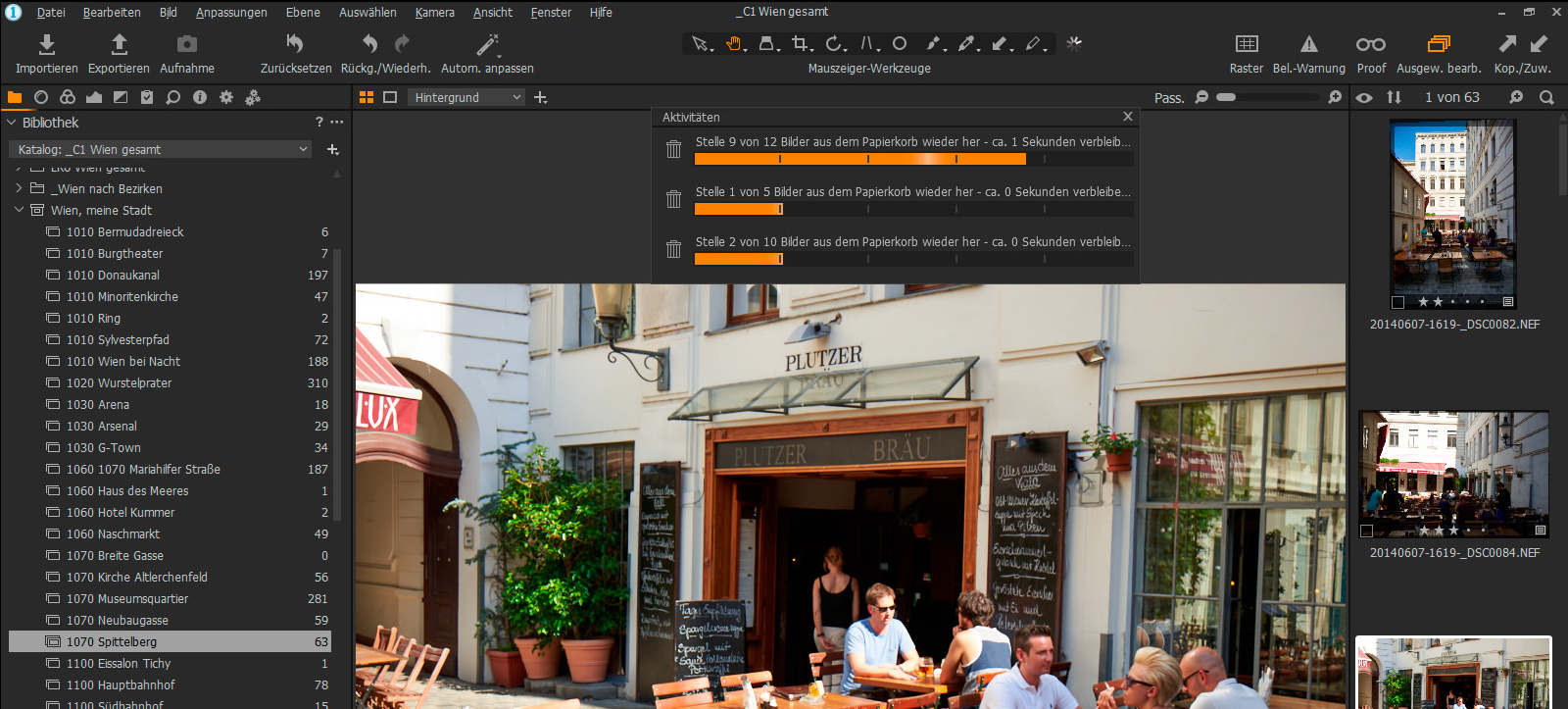Open the add layer plus dropdown
The width and height of the screenshot is (1568, 709).
click(540, 97)
